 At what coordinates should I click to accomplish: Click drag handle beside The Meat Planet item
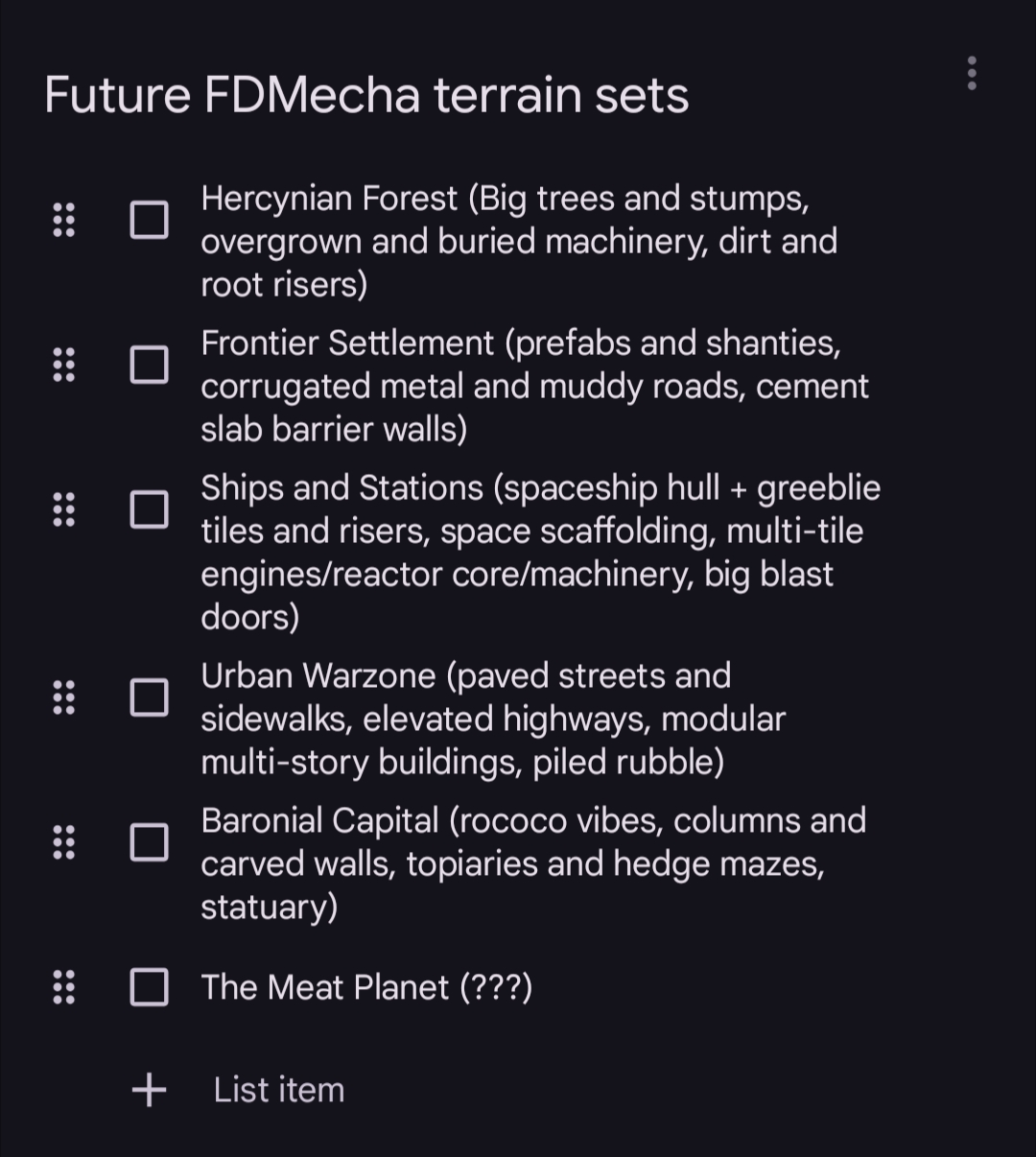63,986
